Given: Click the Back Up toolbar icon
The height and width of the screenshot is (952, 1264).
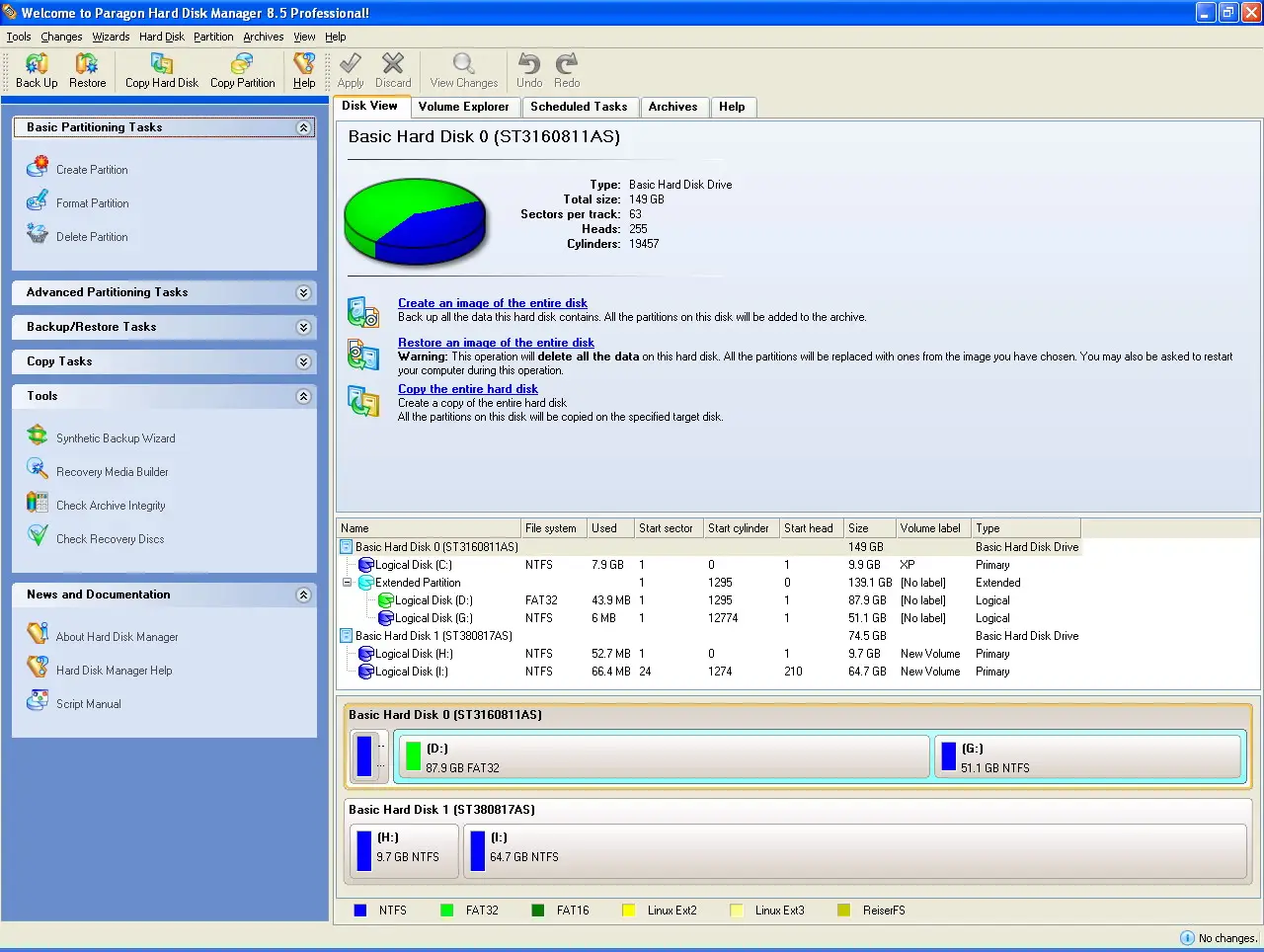Looking at the screenshot, I should click(37, 64).
